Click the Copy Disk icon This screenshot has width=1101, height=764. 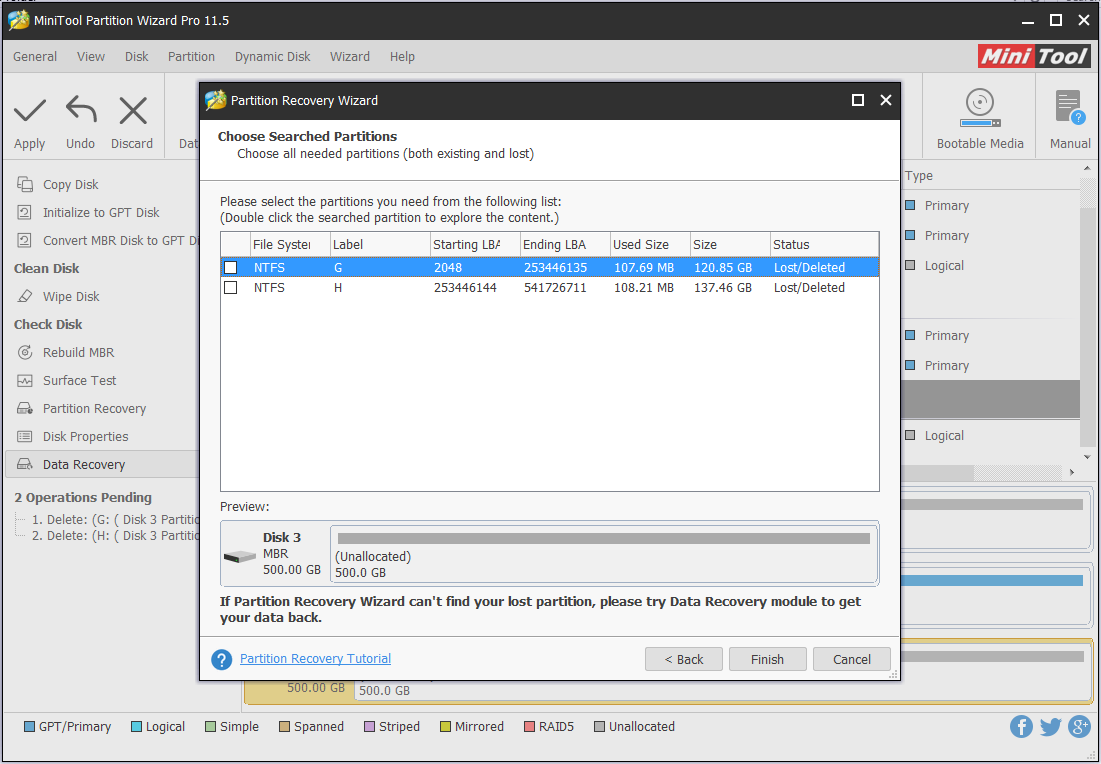pos(25,184)
